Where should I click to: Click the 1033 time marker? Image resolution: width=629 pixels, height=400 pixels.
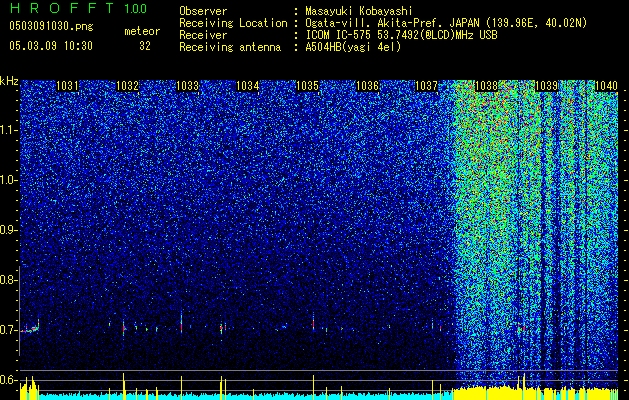click(187, 86)
